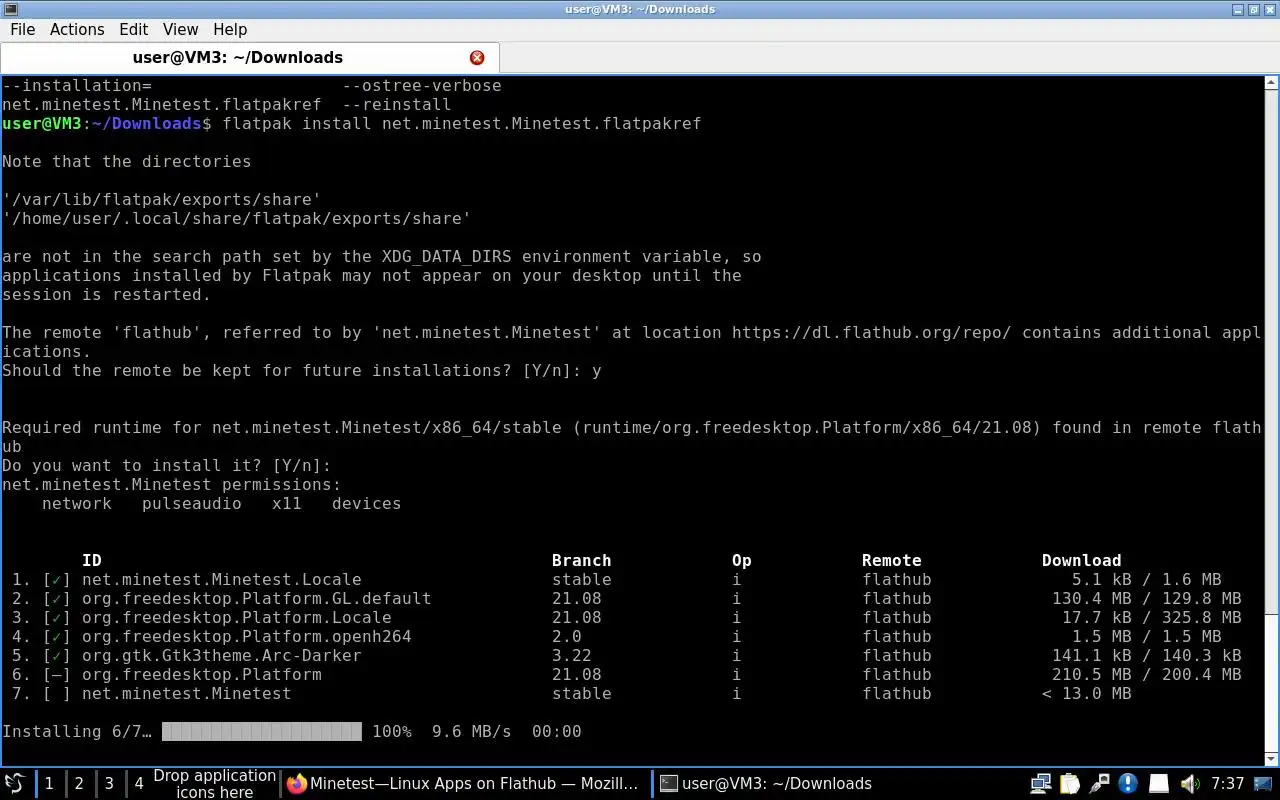Switch to workspace 4
The height and width of the screenshot is (800, 1280).
tap(139, 783)
